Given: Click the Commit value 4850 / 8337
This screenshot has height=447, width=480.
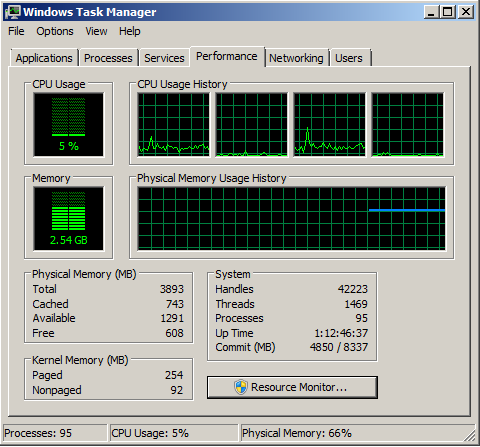Looking at the screenshot, I should point(339,347).
